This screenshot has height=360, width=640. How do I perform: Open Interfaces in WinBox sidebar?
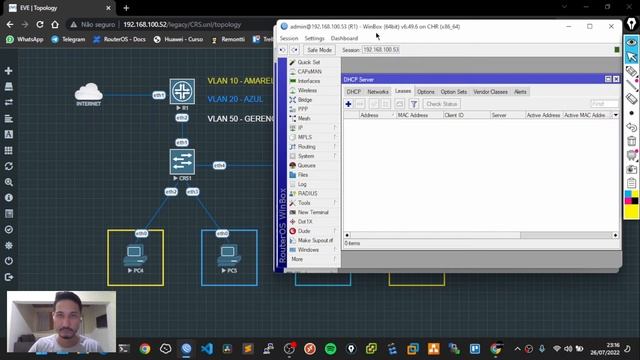pos(309,81)
